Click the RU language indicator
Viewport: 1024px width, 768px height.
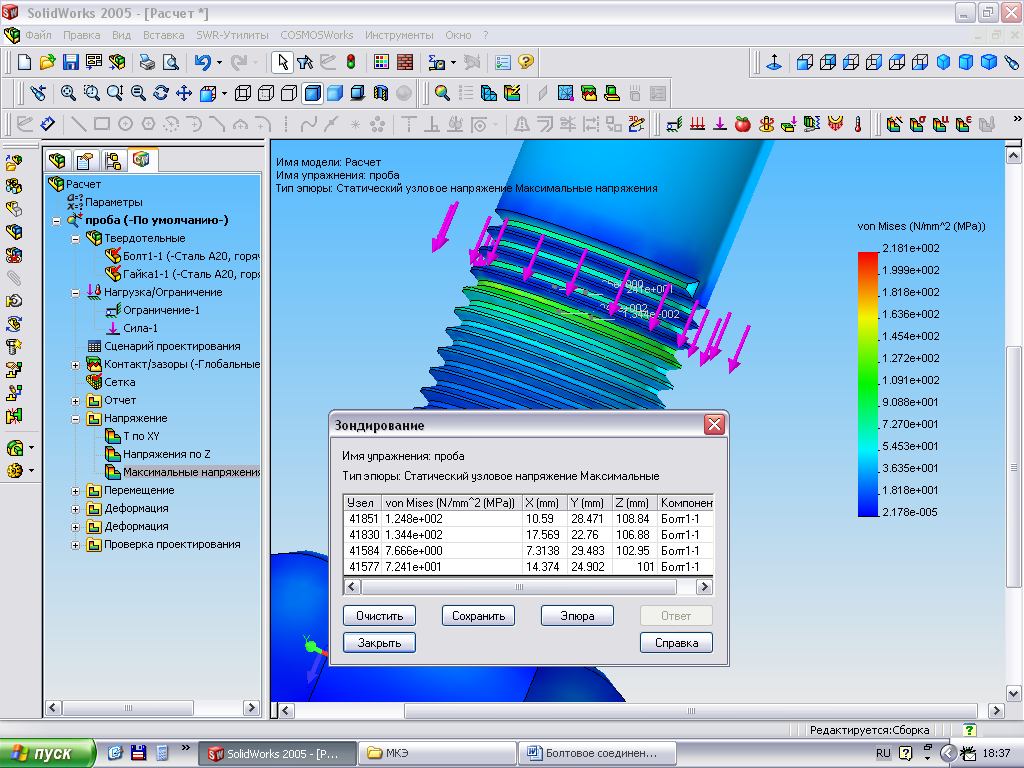(x=883, y=753)
